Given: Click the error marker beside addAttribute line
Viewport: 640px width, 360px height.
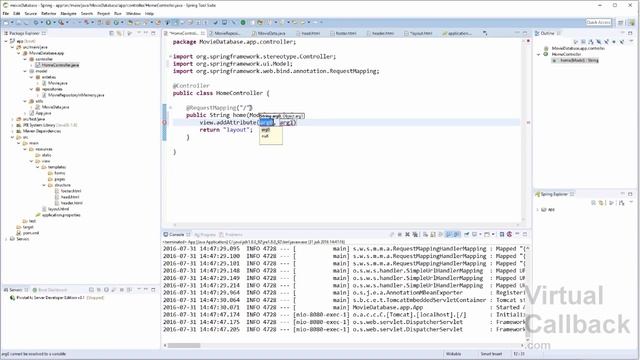Looking at the screenshot, I should coord(165,122).
